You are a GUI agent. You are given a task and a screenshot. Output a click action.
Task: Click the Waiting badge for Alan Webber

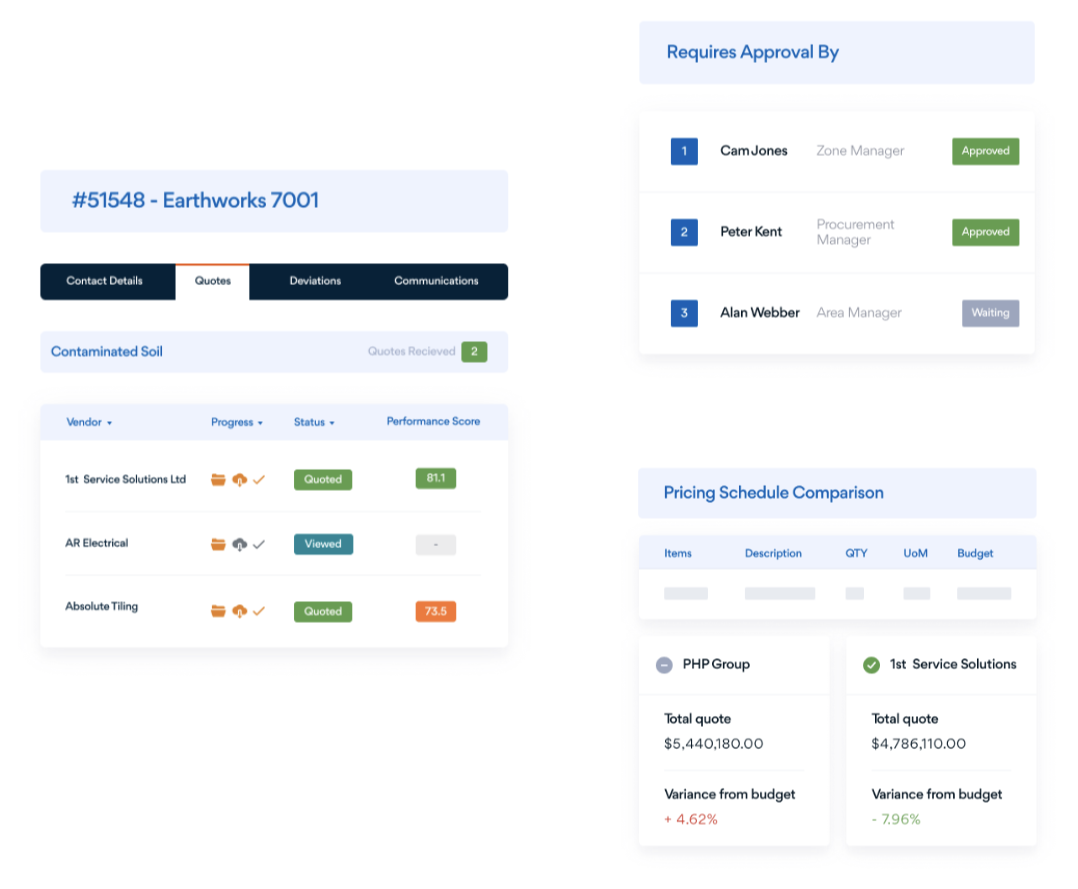coord(990,313)
